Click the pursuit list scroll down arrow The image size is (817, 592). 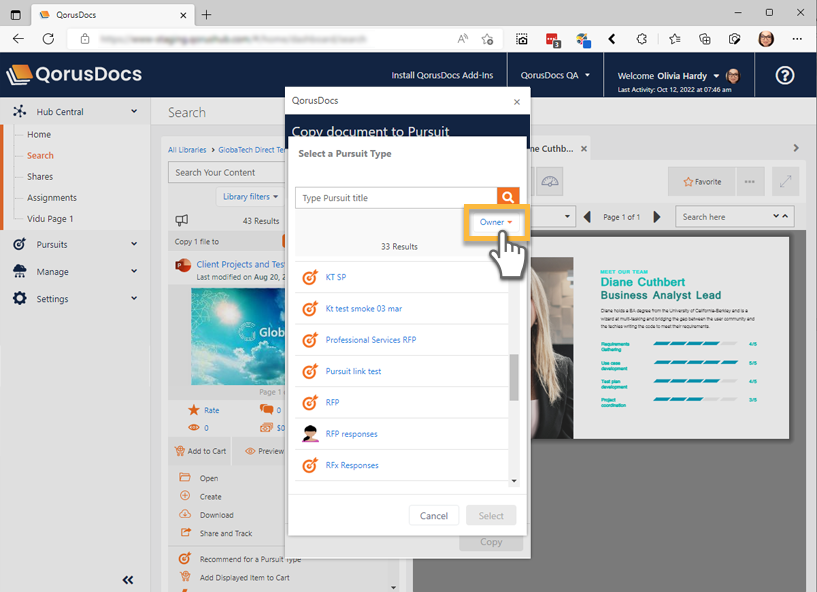(514, 481)
